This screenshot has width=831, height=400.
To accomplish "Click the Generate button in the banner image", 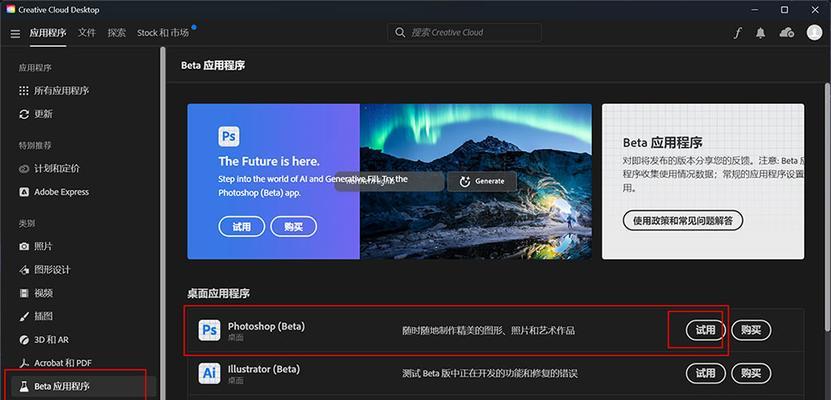I will coord(482,181).
